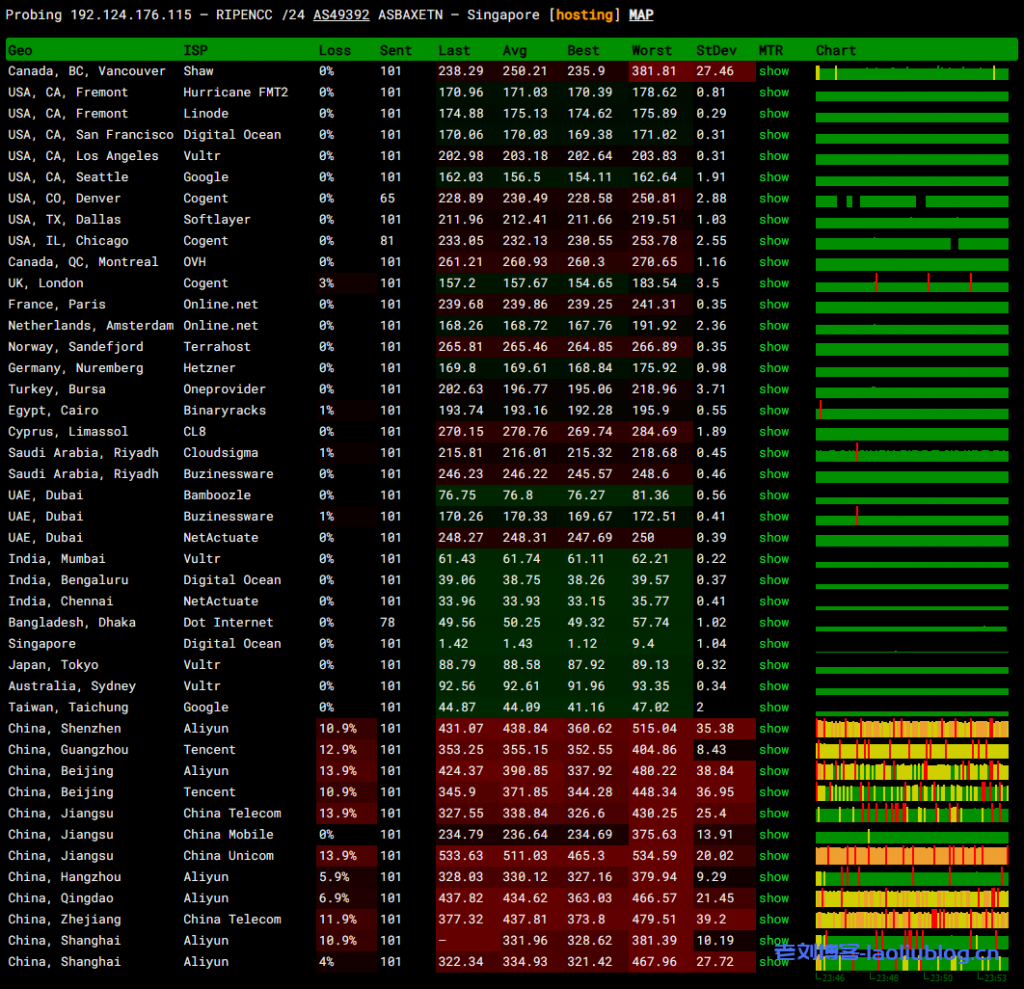Click the latency chart for USA, CO, Denver
Image resolution: width=1024 pixels, height=989 pixels.
(911, 199)
